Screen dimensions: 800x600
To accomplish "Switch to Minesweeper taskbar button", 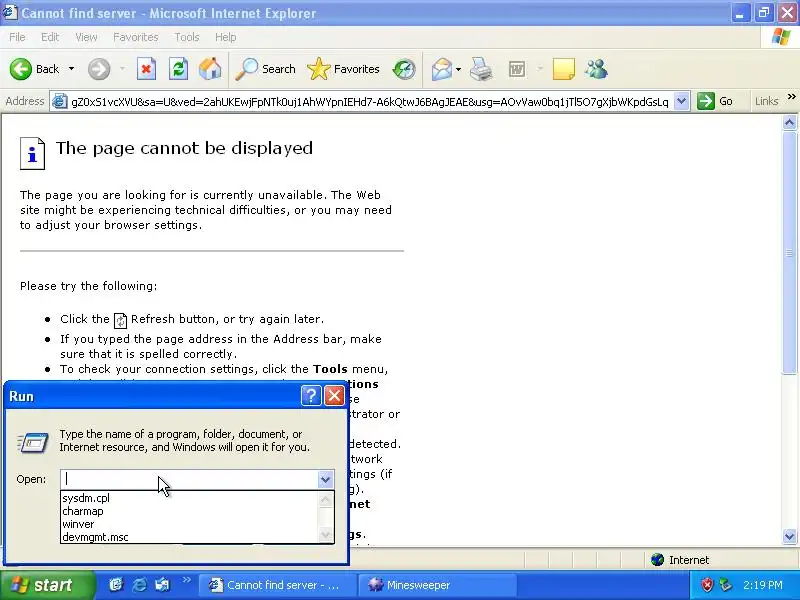I will (438, 585).
